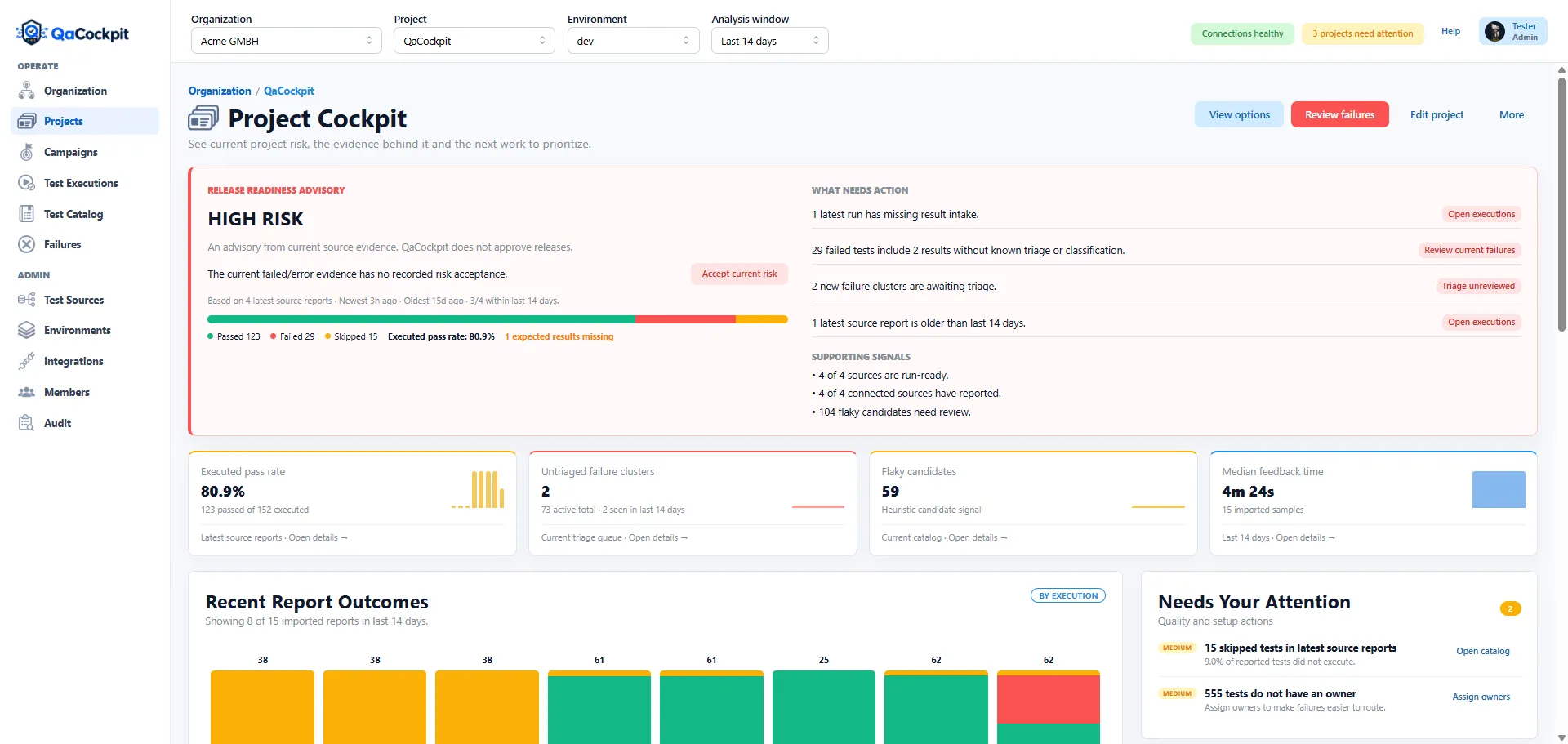This screenshot has height=744, width=1568.
Task: Open the Help link
Action: (x=1450, y=31)
